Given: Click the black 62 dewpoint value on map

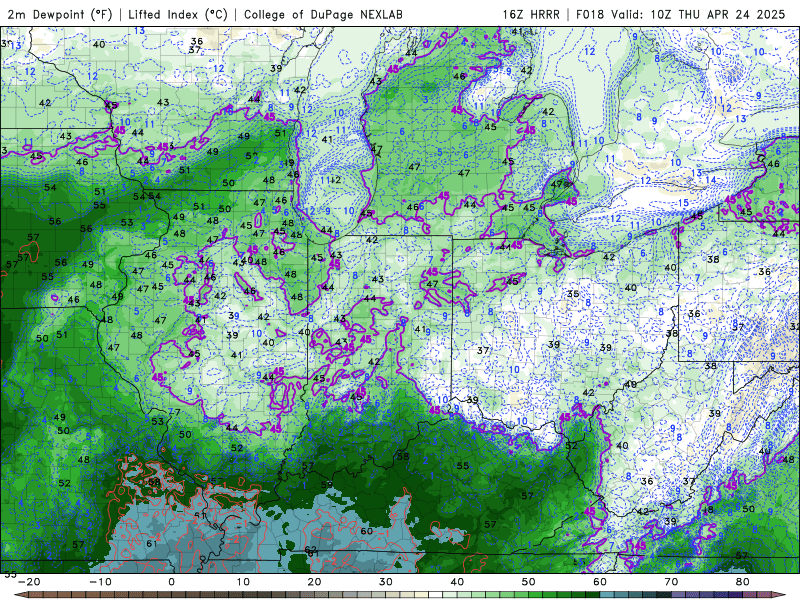Looking at the screenshot, I should 310,549.
